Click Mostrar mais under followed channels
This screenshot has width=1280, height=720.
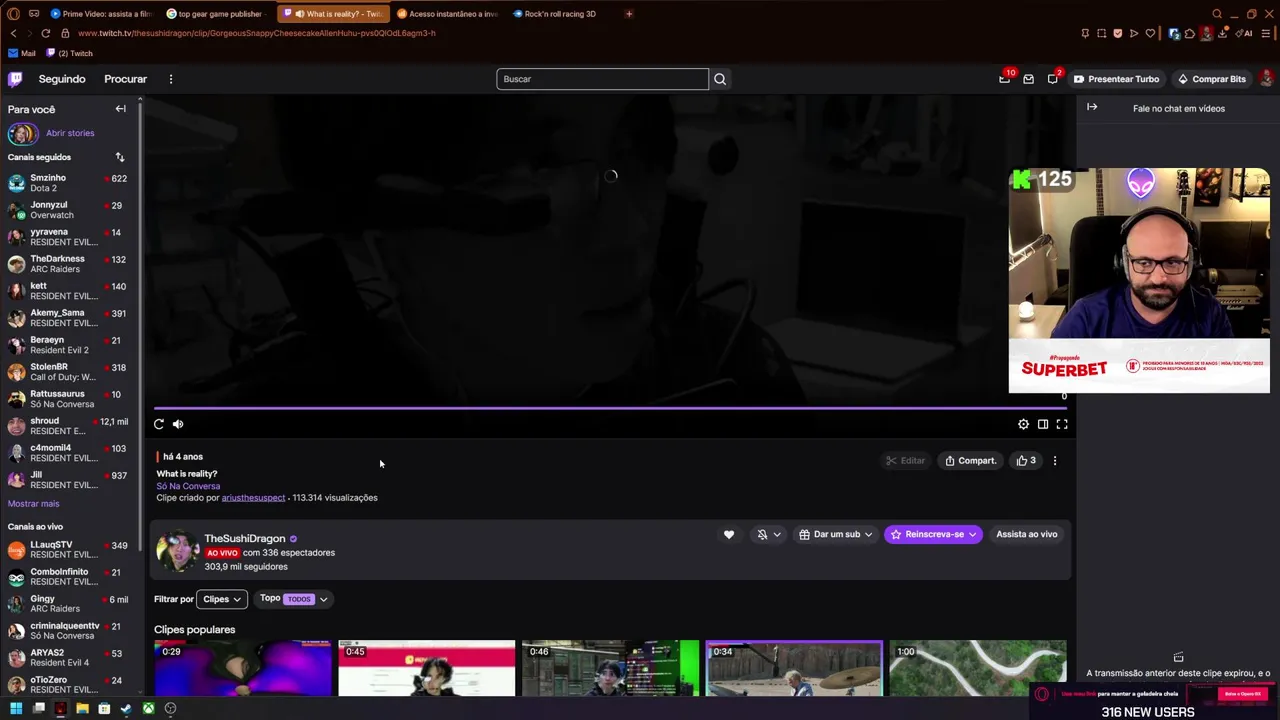point(33,504)
